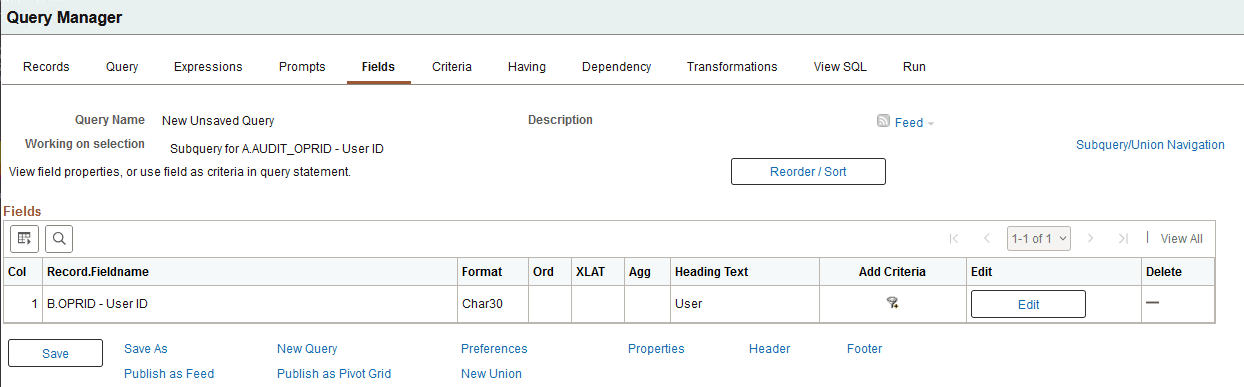Click the Edit button for B.OPRID
Image resolution: width=1244 pixels, height=387 pixels.
(x=1028, y=305)
